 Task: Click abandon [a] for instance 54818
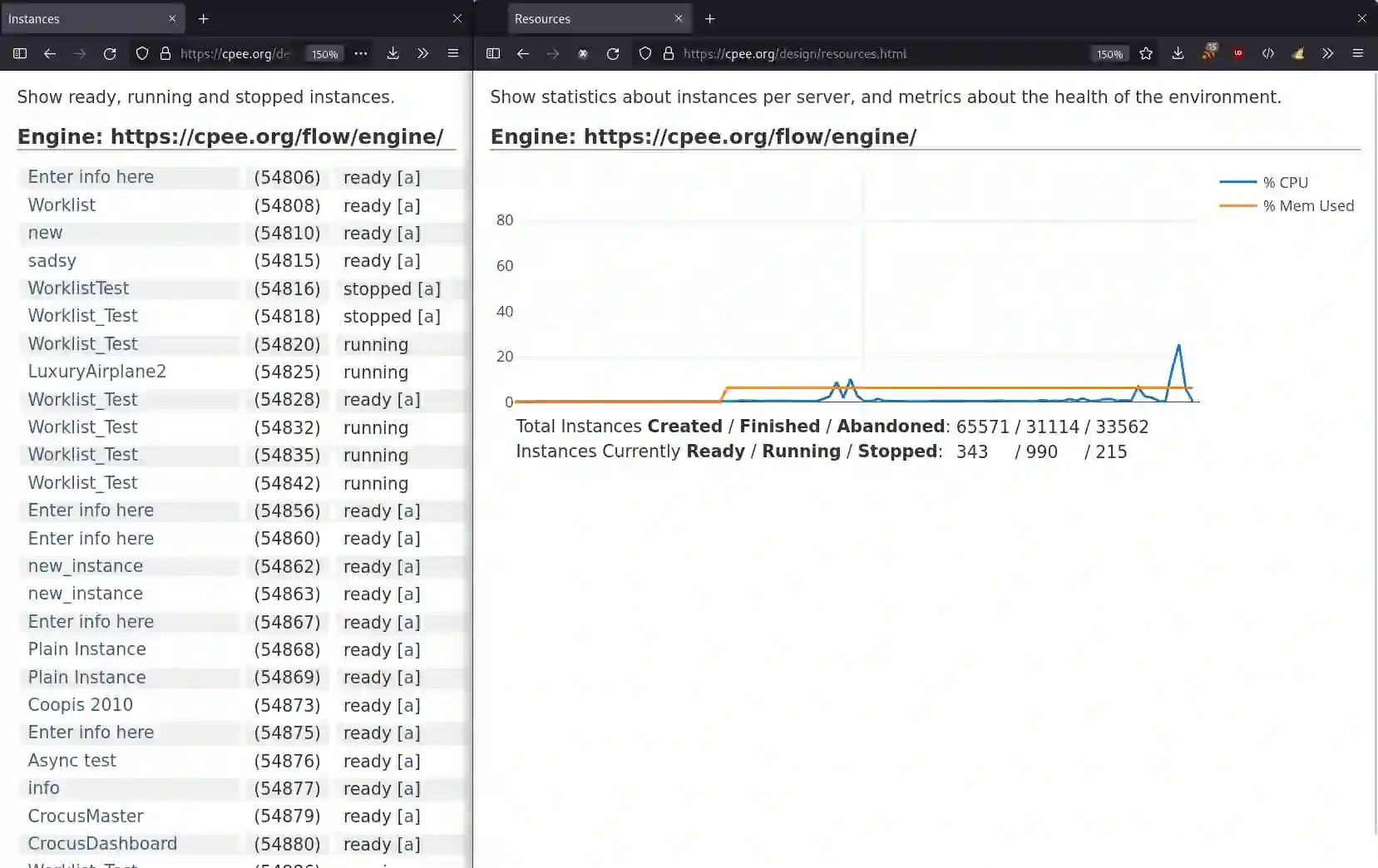click(x=429, y=317)
